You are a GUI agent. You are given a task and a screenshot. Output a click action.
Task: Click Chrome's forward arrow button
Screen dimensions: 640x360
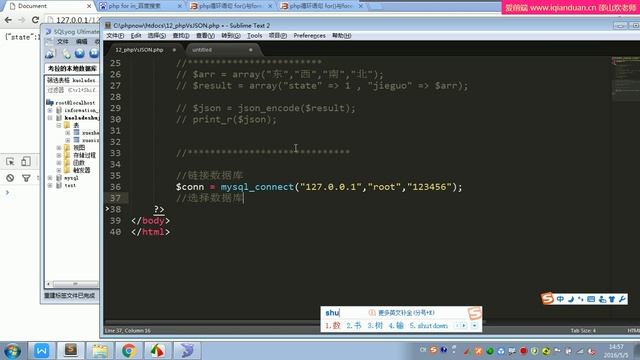(21, 20)
